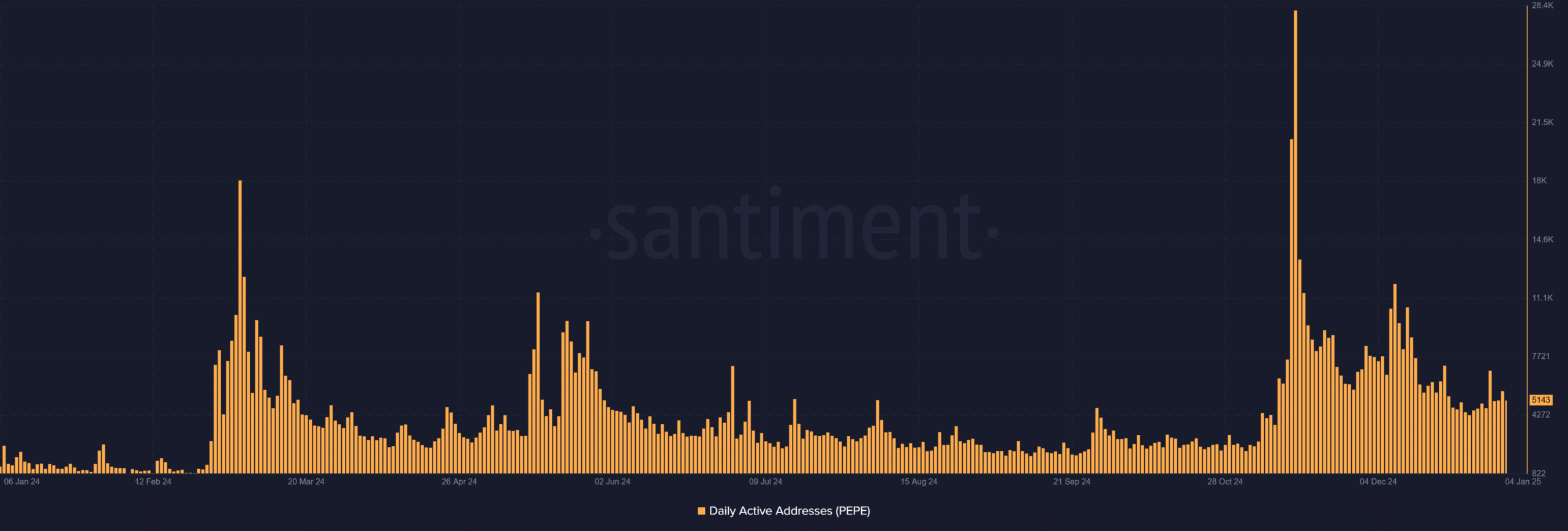Select the 14.6K y-axis value
This screenshot has width=1568, height=531.
[1542, 239]
